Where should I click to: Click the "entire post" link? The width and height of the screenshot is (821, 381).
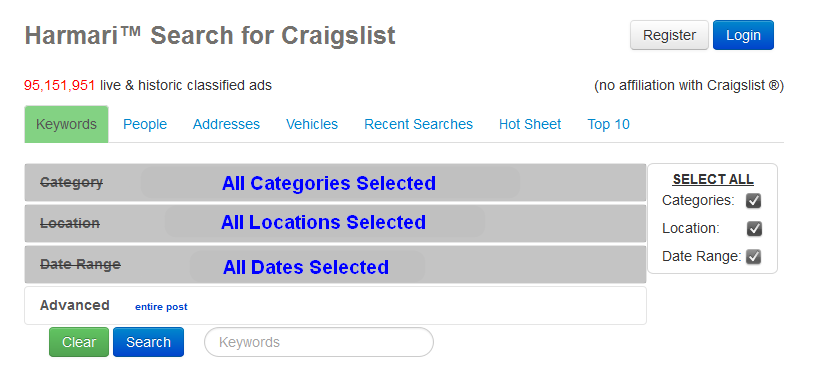161,307
